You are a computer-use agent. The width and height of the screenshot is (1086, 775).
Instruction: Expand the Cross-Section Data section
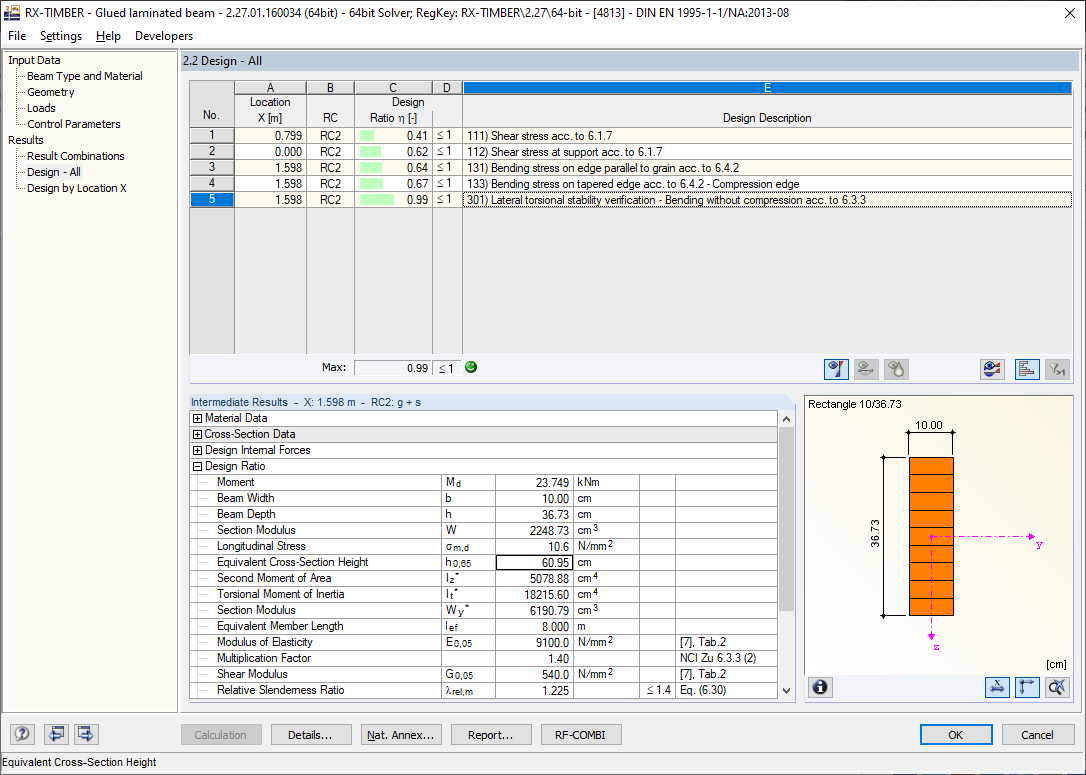(197, 434)
